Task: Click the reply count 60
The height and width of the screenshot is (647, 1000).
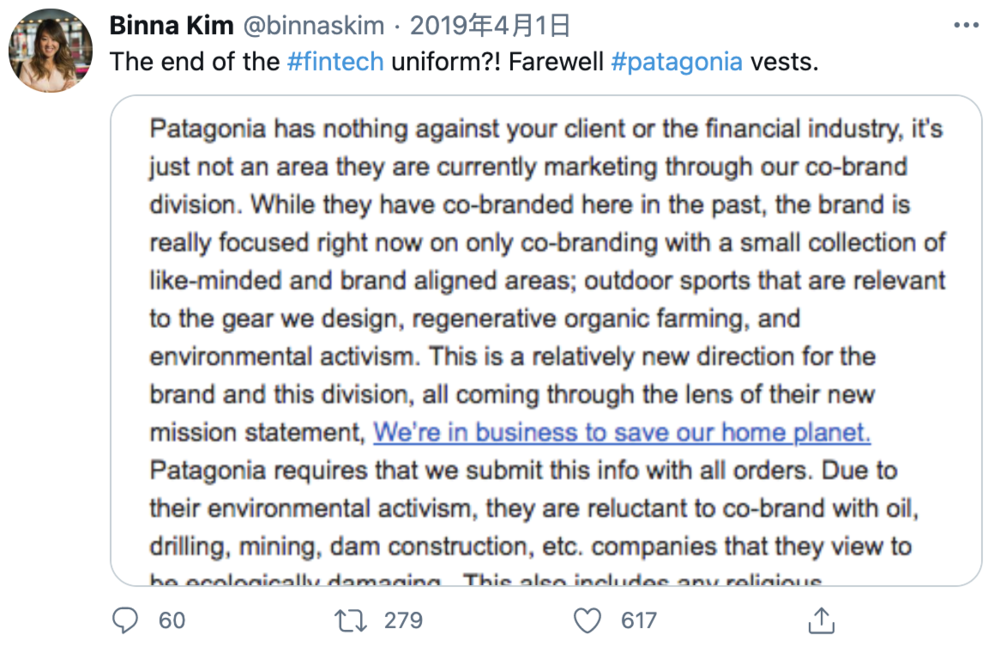Action: (172, 620)
